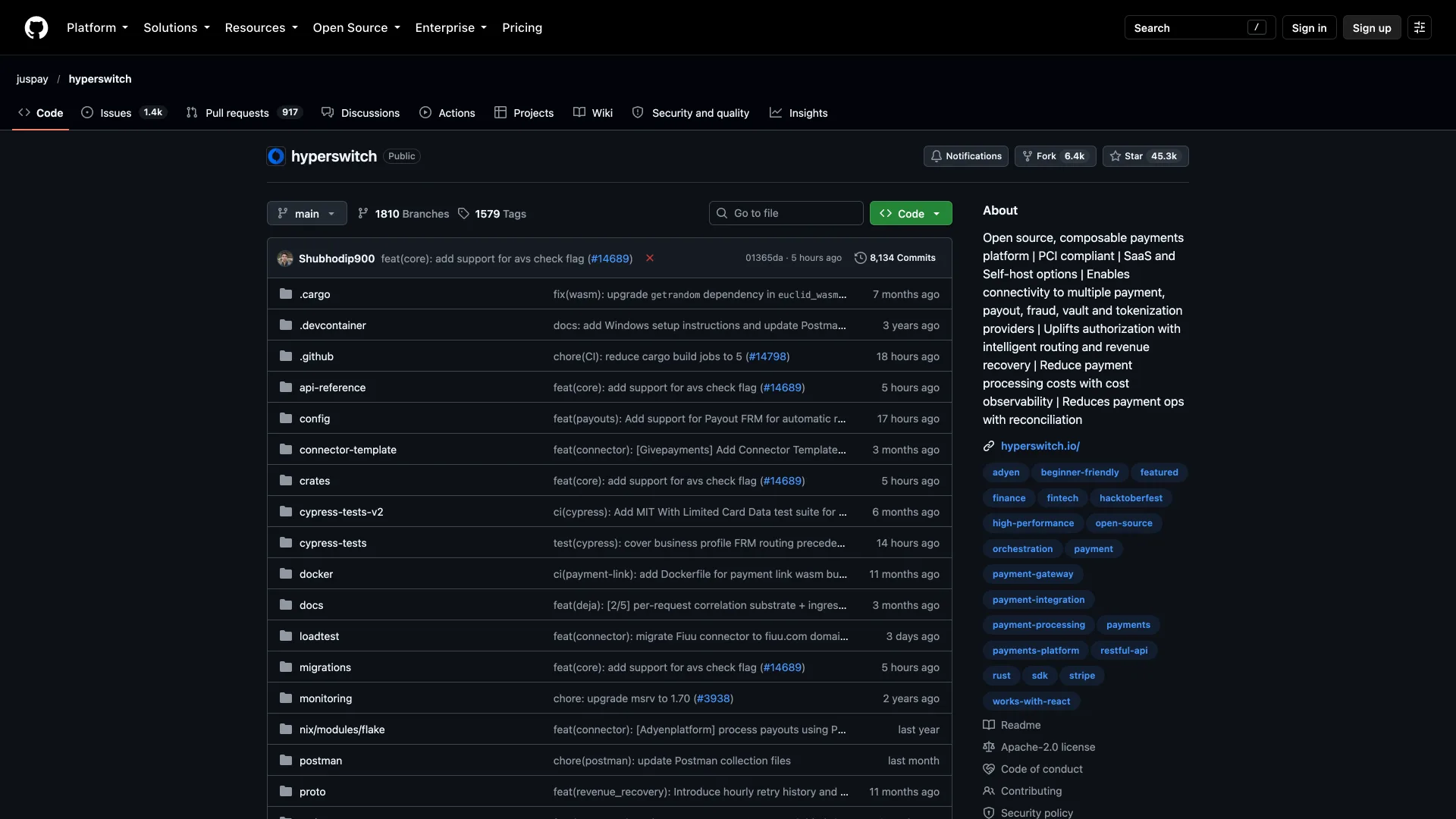Click the Go to file input

point(786,213)
